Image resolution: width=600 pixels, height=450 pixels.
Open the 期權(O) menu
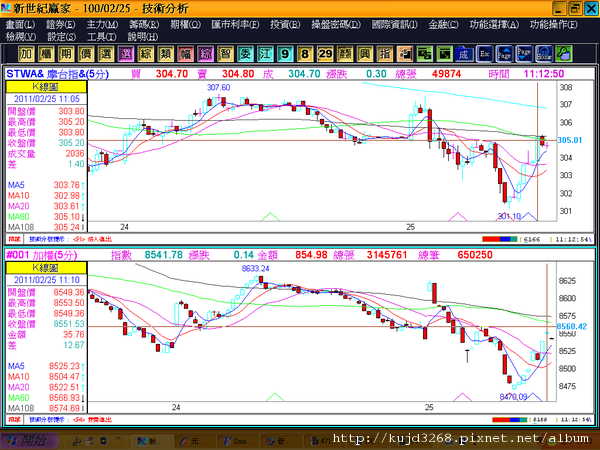point(186,24)
